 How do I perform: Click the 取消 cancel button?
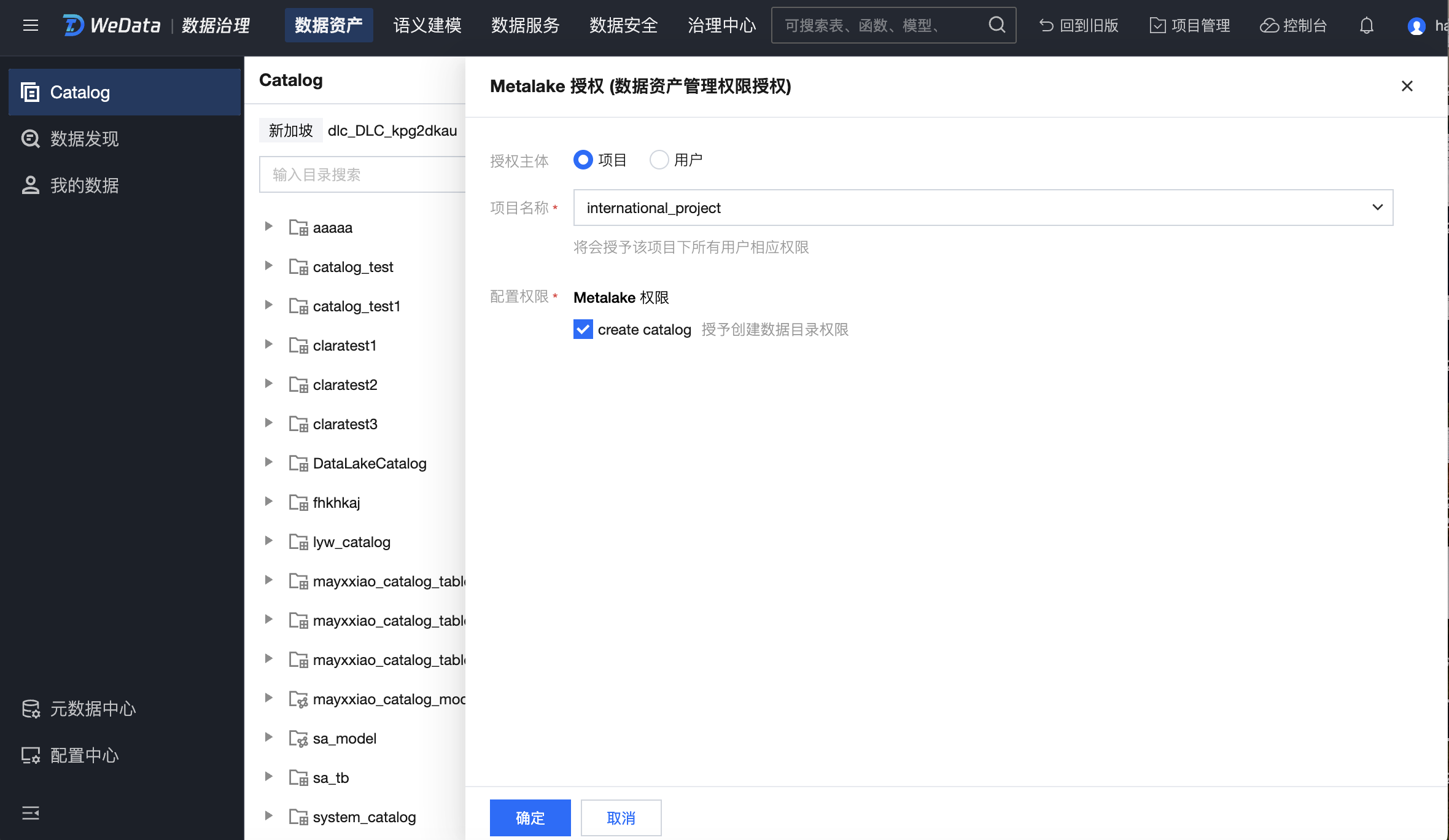(621, 818)
